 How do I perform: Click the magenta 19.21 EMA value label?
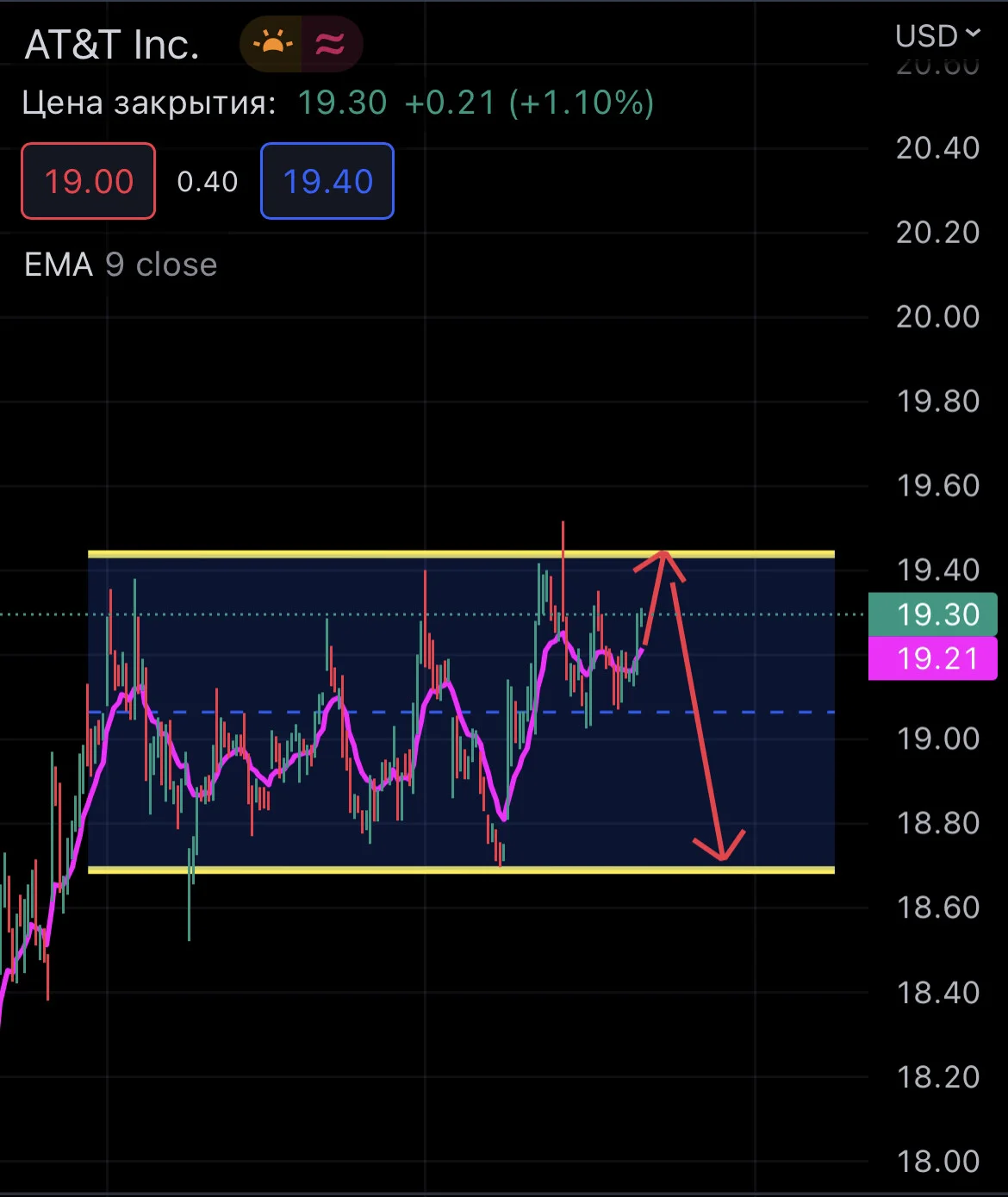pyautogui.click(x=933, y=659)
